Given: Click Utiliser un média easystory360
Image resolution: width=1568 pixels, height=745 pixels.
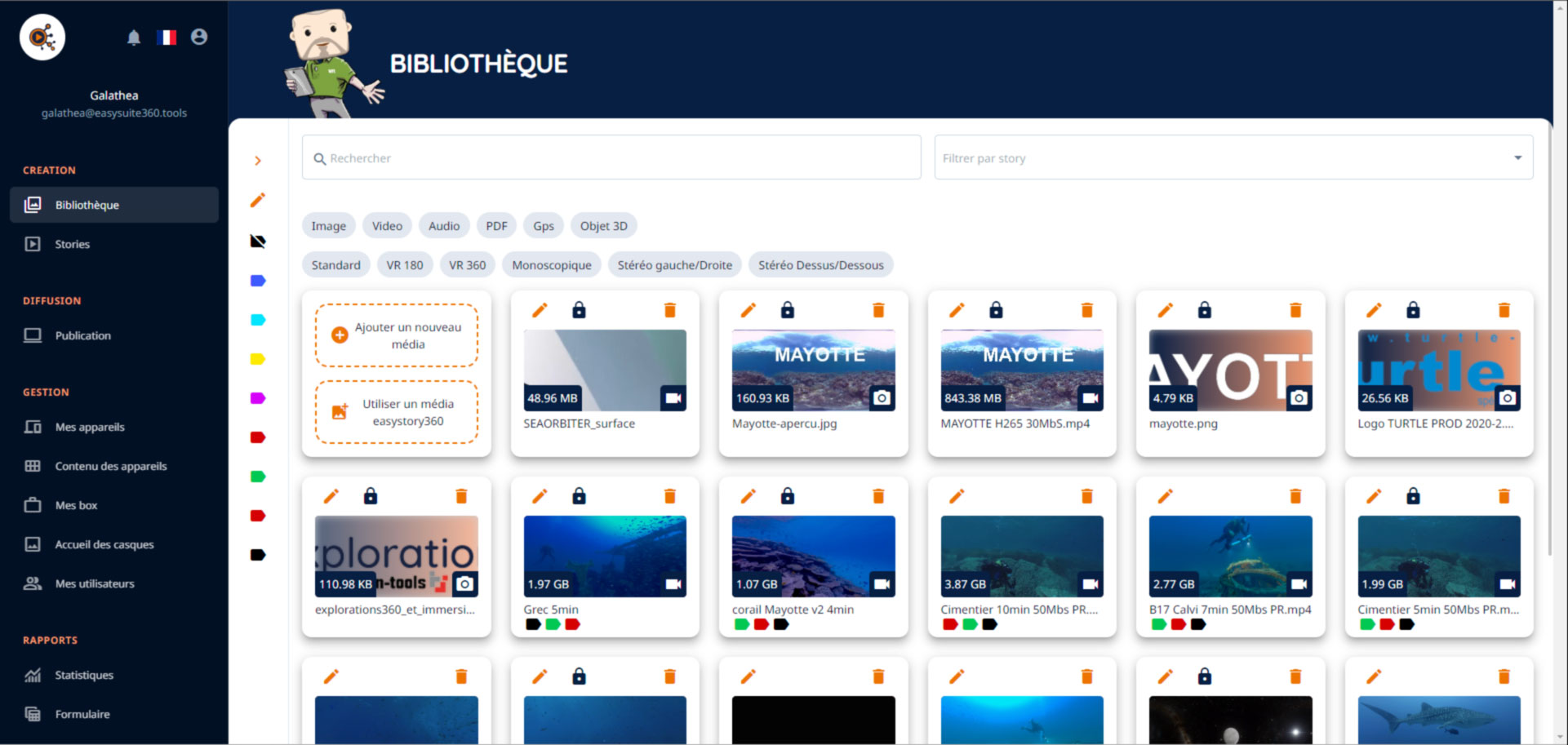Looking at the screenshot, I should 397,412.
